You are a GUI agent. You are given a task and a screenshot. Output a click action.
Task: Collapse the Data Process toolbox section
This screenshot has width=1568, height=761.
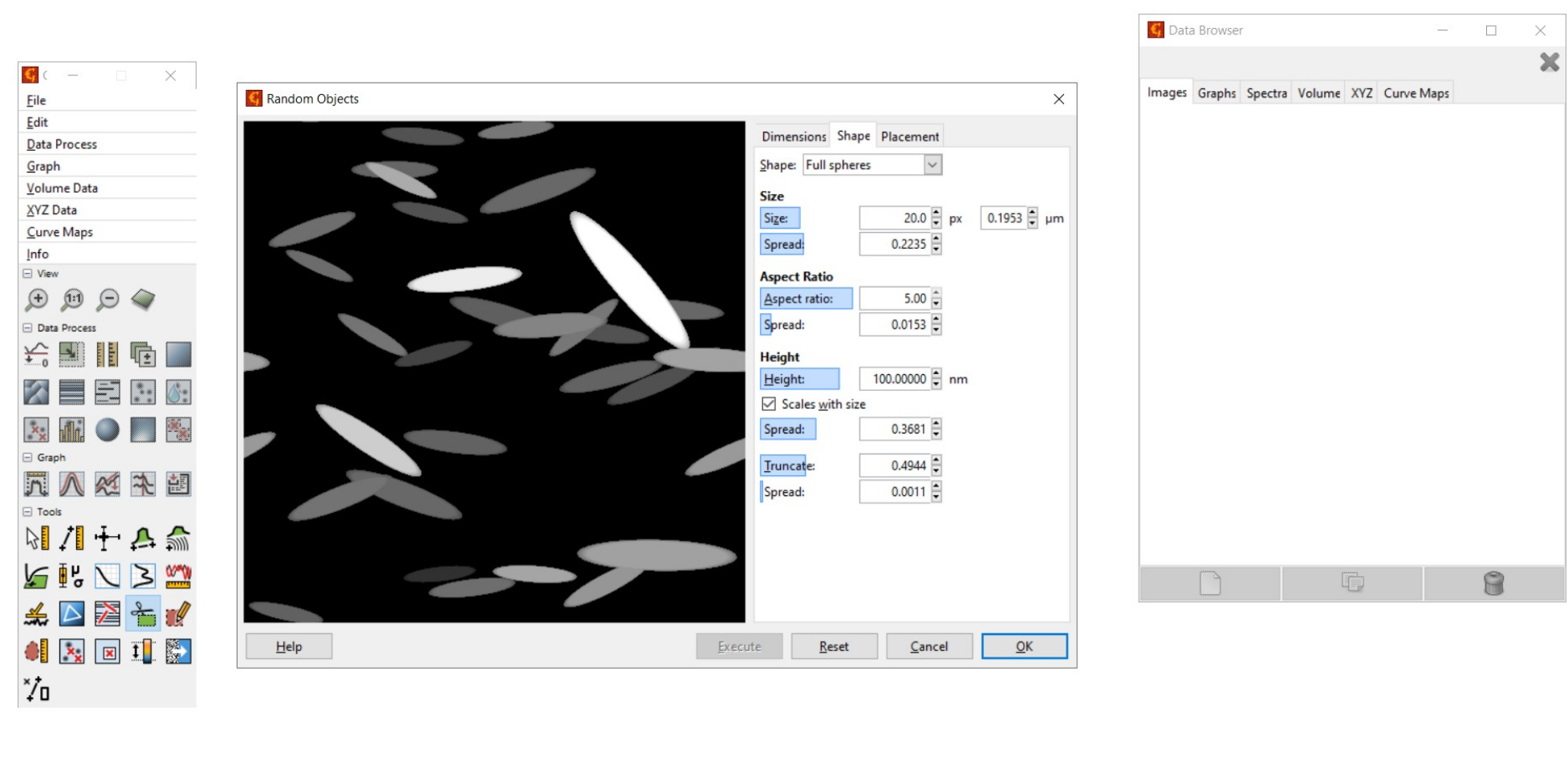pyautogui.click(x=27, y=328)
